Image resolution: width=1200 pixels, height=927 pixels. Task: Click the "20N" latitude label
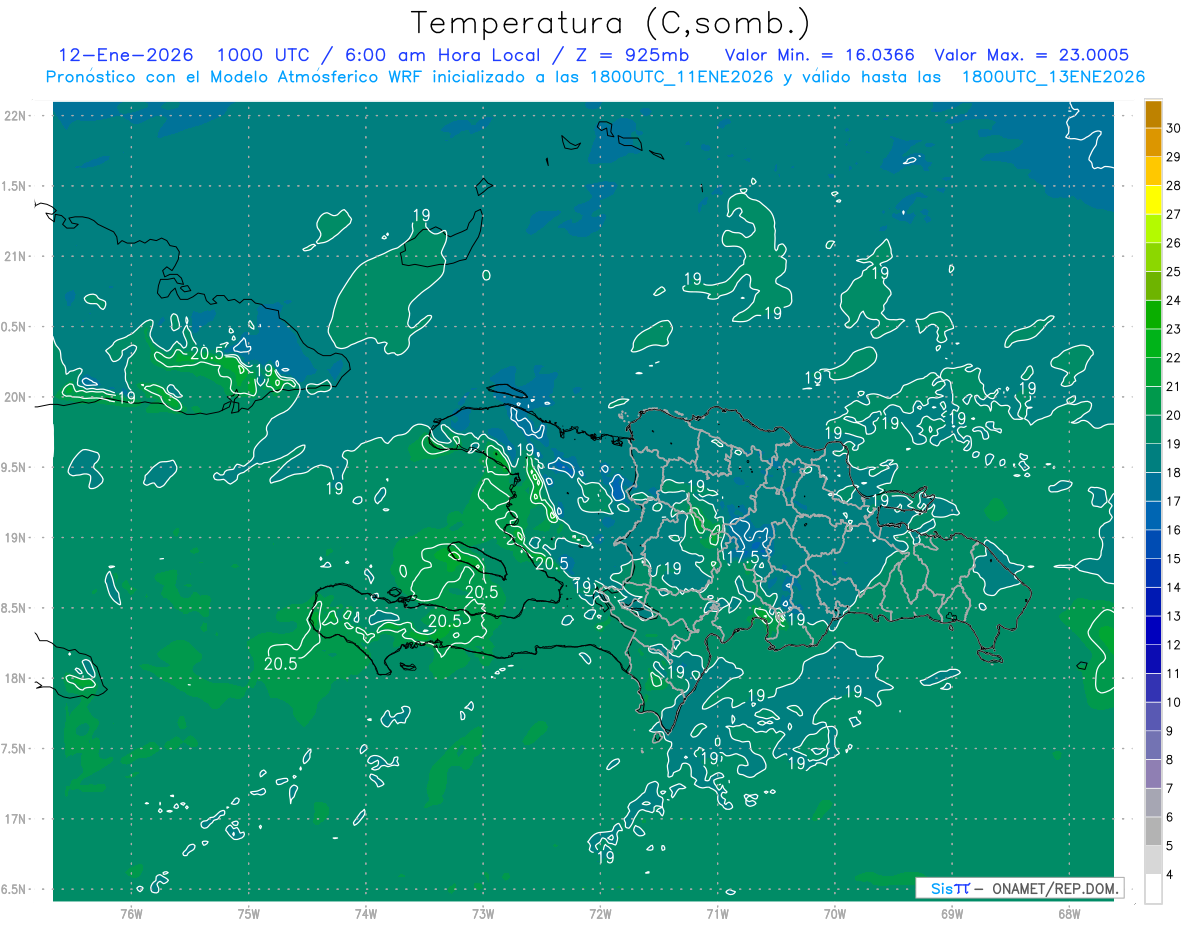click(x=16, y=397)
